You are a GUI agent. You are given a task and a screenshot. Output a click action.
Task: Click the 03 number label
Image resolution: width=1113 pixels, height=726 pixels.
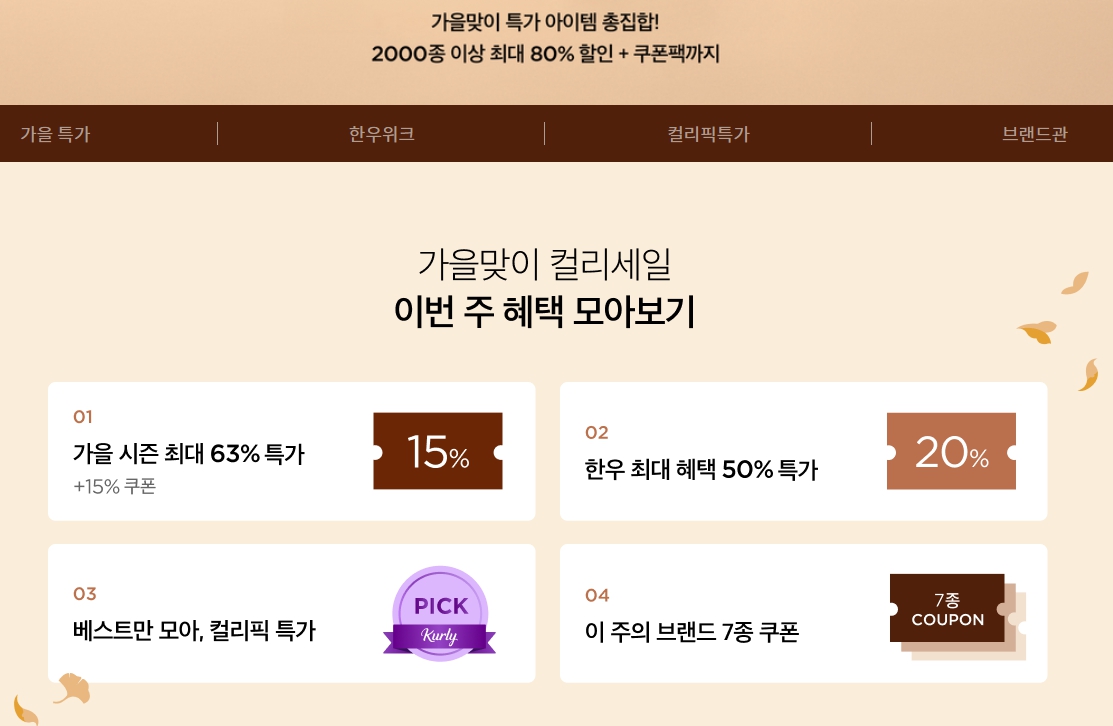point(84,593)
